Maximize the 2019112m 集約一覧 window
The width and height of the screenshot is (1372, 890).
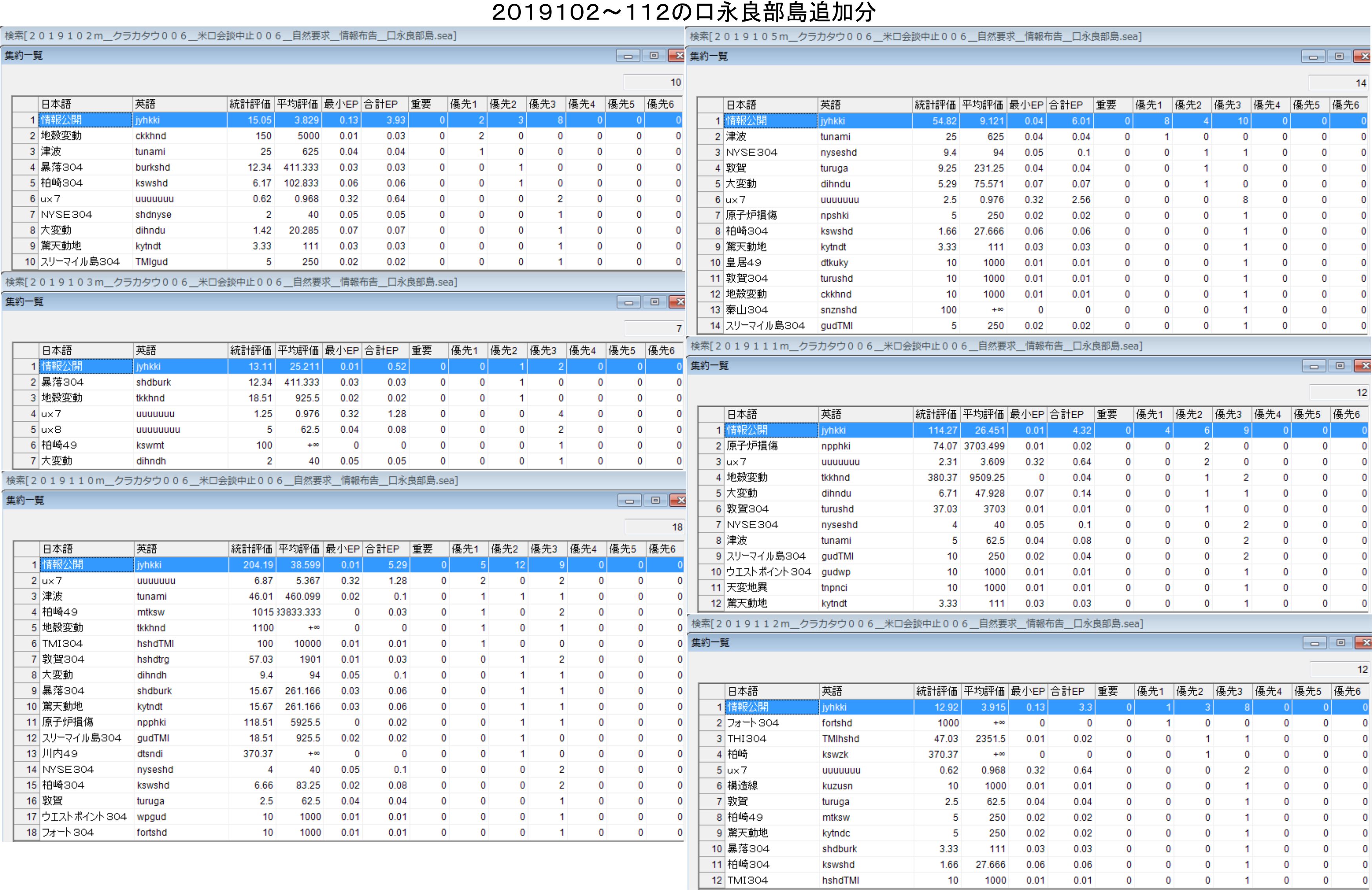pyautogui.click(x=1341, y=643)
